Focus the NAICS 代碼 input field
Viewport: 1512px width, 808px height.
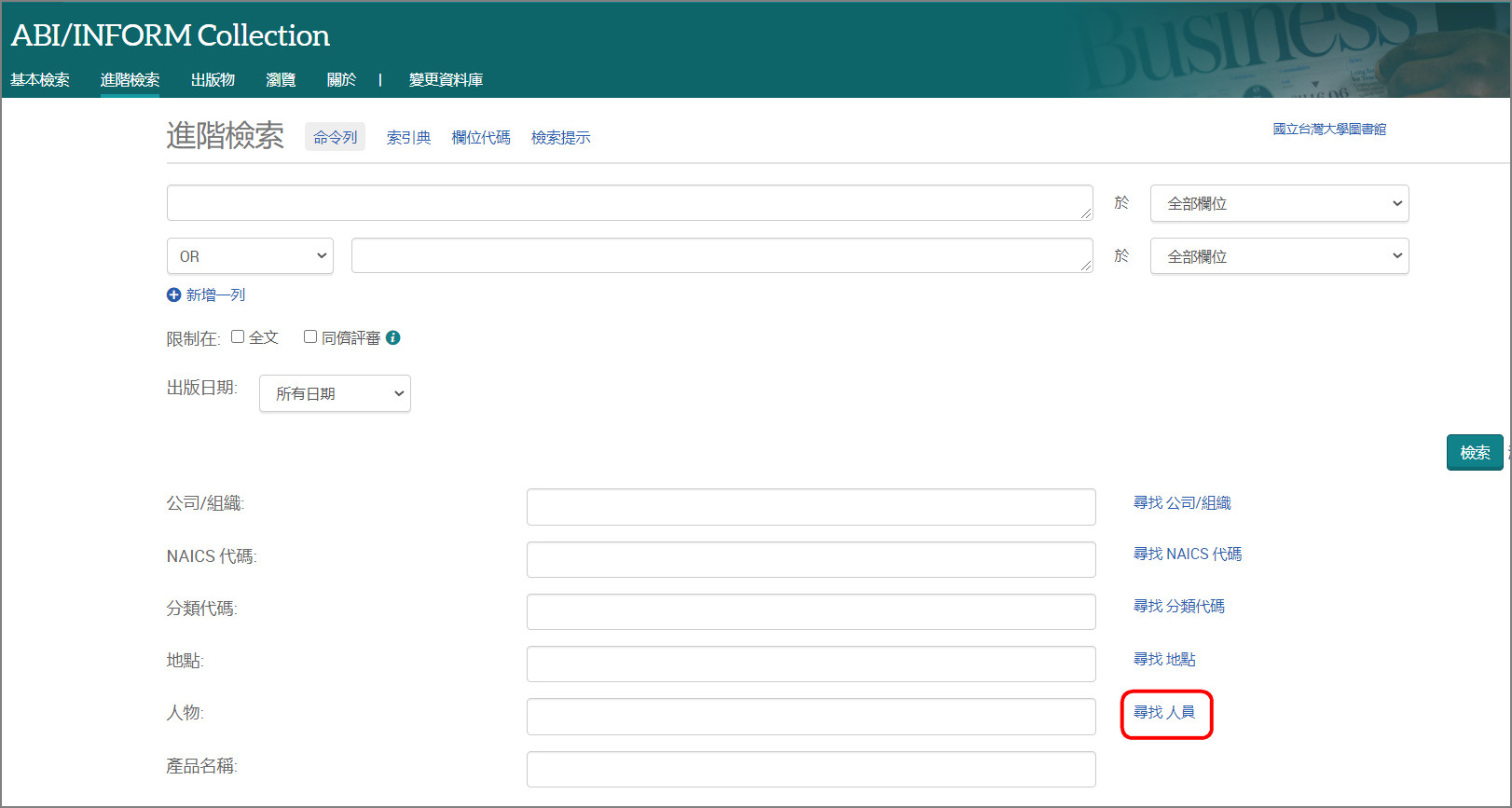click(811, 559)
